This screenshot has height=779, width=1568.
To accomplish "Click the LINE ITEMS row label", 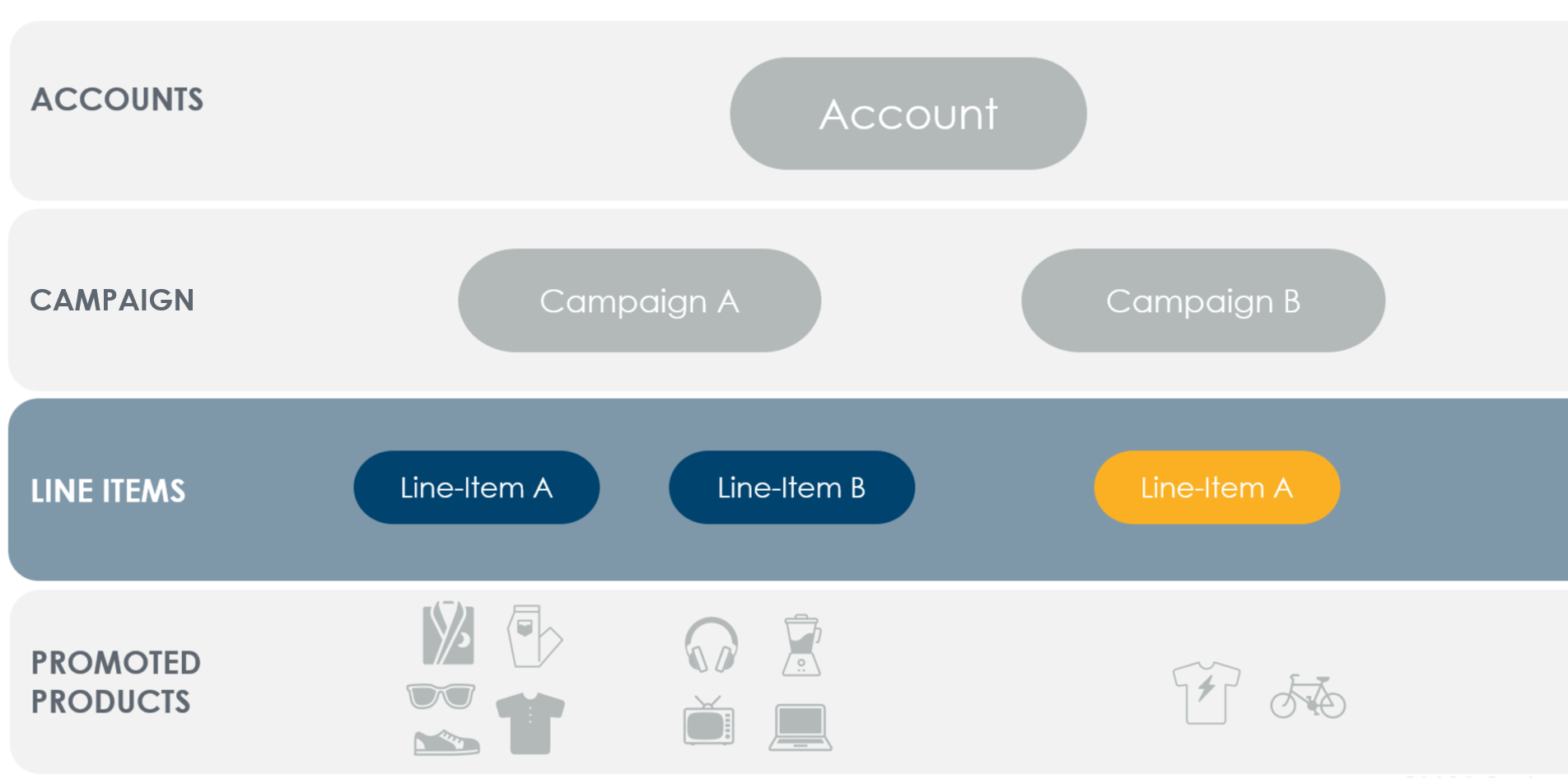I will click(108, 491).
